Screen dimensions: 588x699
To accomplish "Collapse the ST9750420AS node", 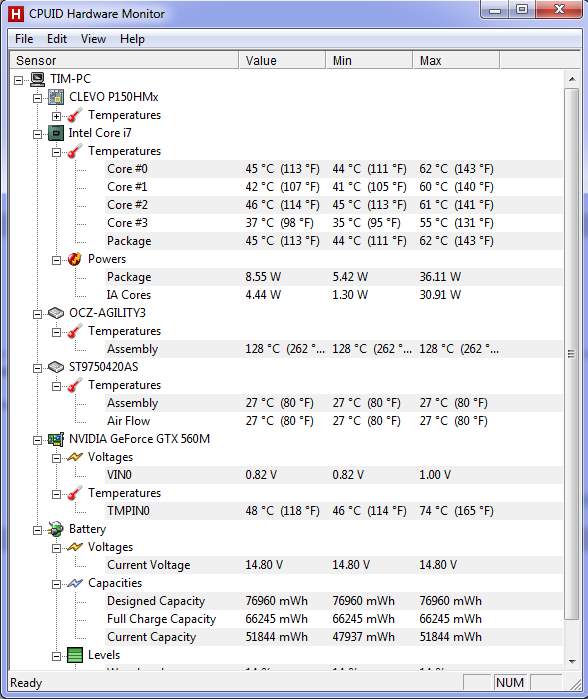I will [37, 368].
